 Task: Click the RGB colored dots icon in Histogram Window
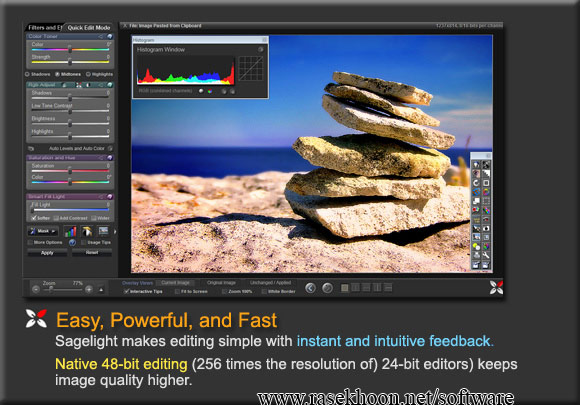pyautogui.click(x=210, y=91)
